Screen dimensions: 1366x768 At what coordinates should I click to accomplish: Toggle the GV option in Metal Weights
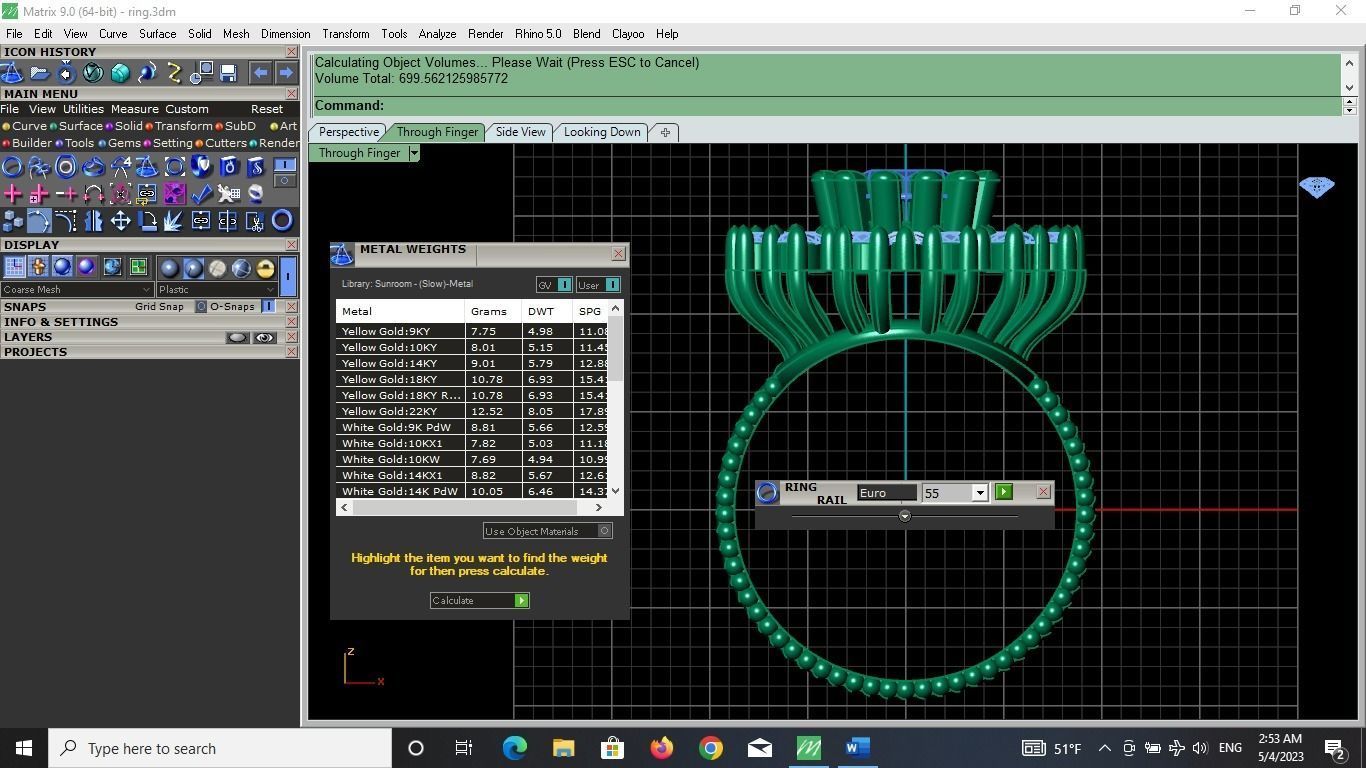pos(564,285)
